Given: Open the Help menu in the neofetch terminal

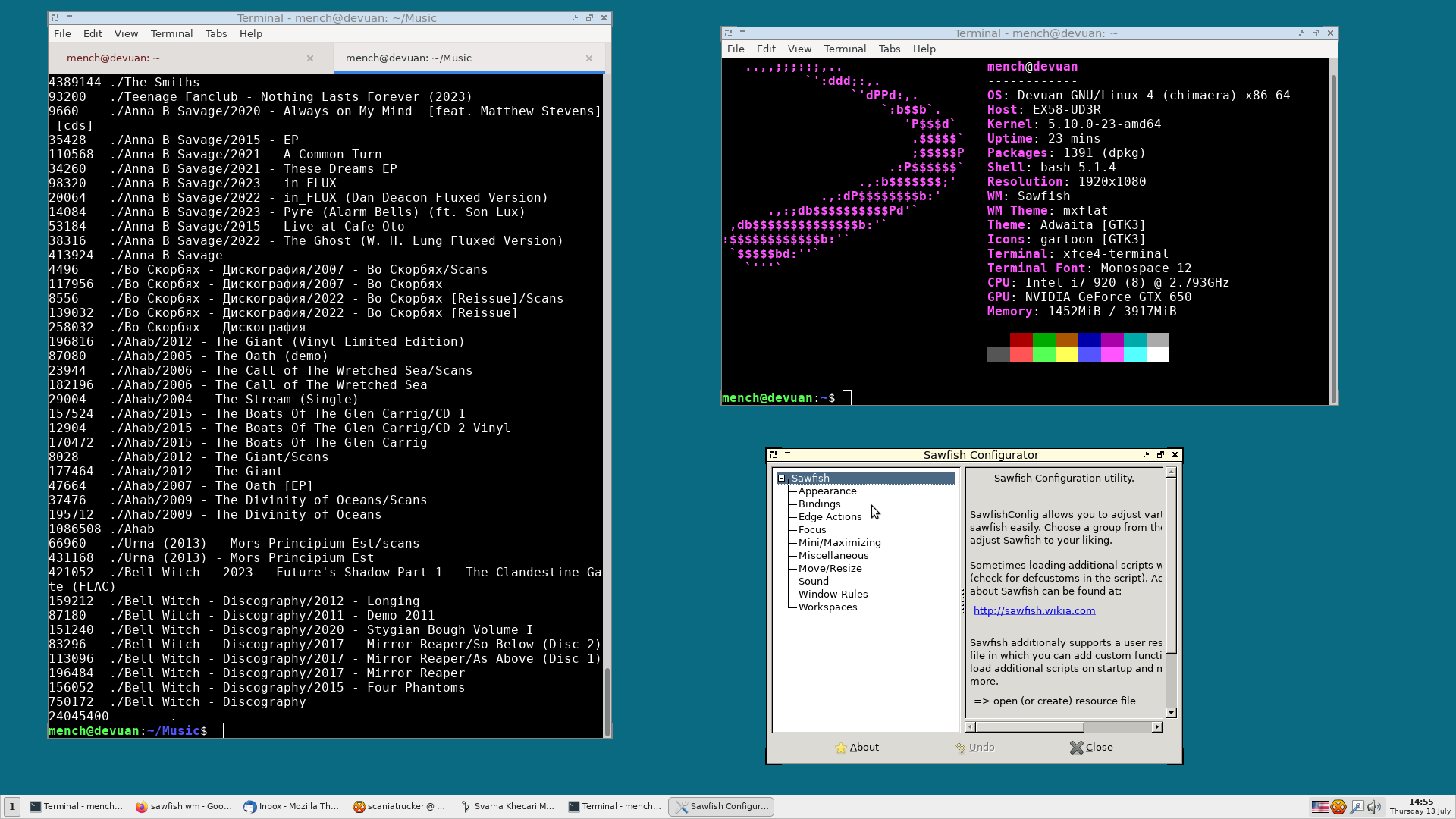Looking at the screenshot, I should tap(924, 49).
